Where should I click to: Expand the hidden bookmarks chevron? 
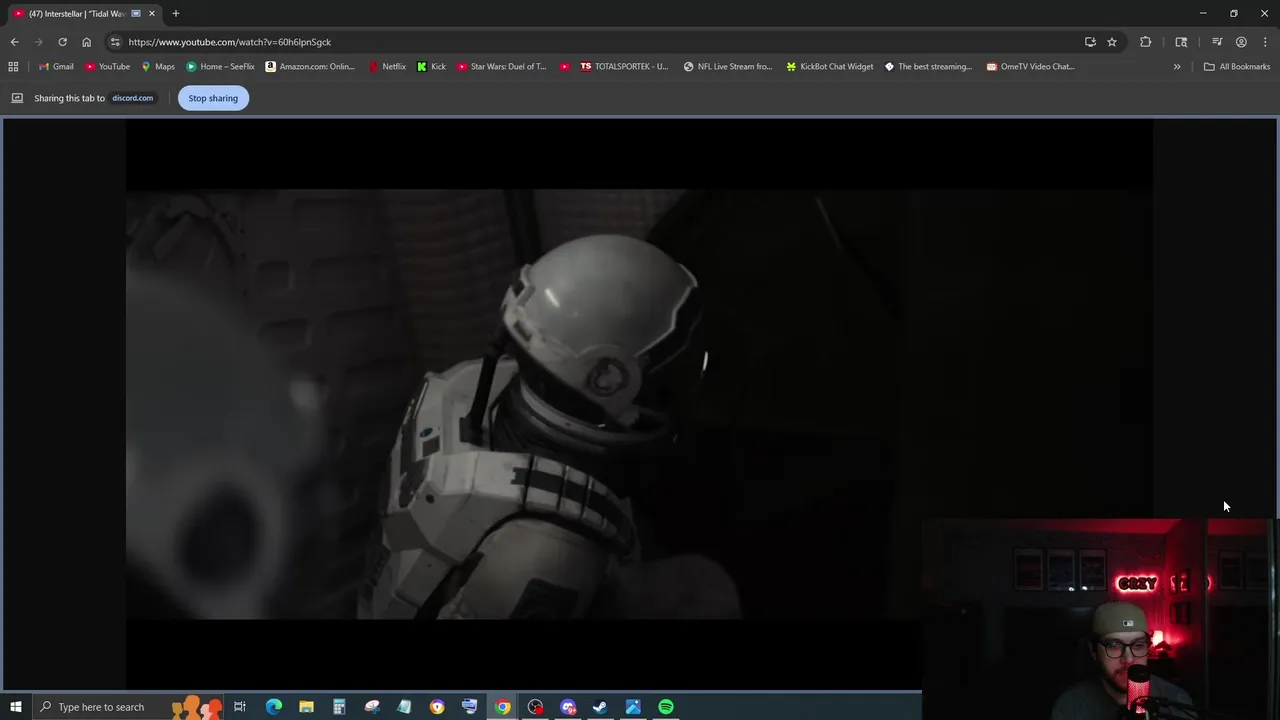click(1177, 67)
